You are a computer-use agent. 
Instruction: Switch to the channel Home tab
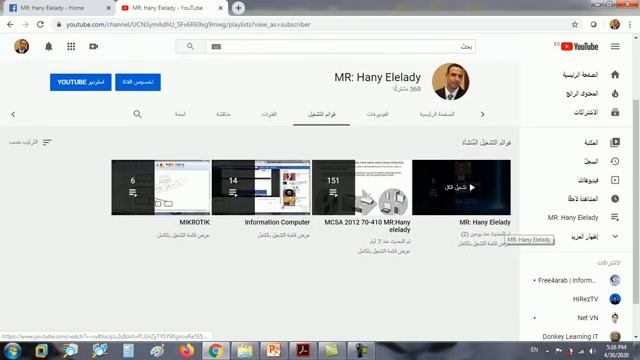(x=437, y=114)
